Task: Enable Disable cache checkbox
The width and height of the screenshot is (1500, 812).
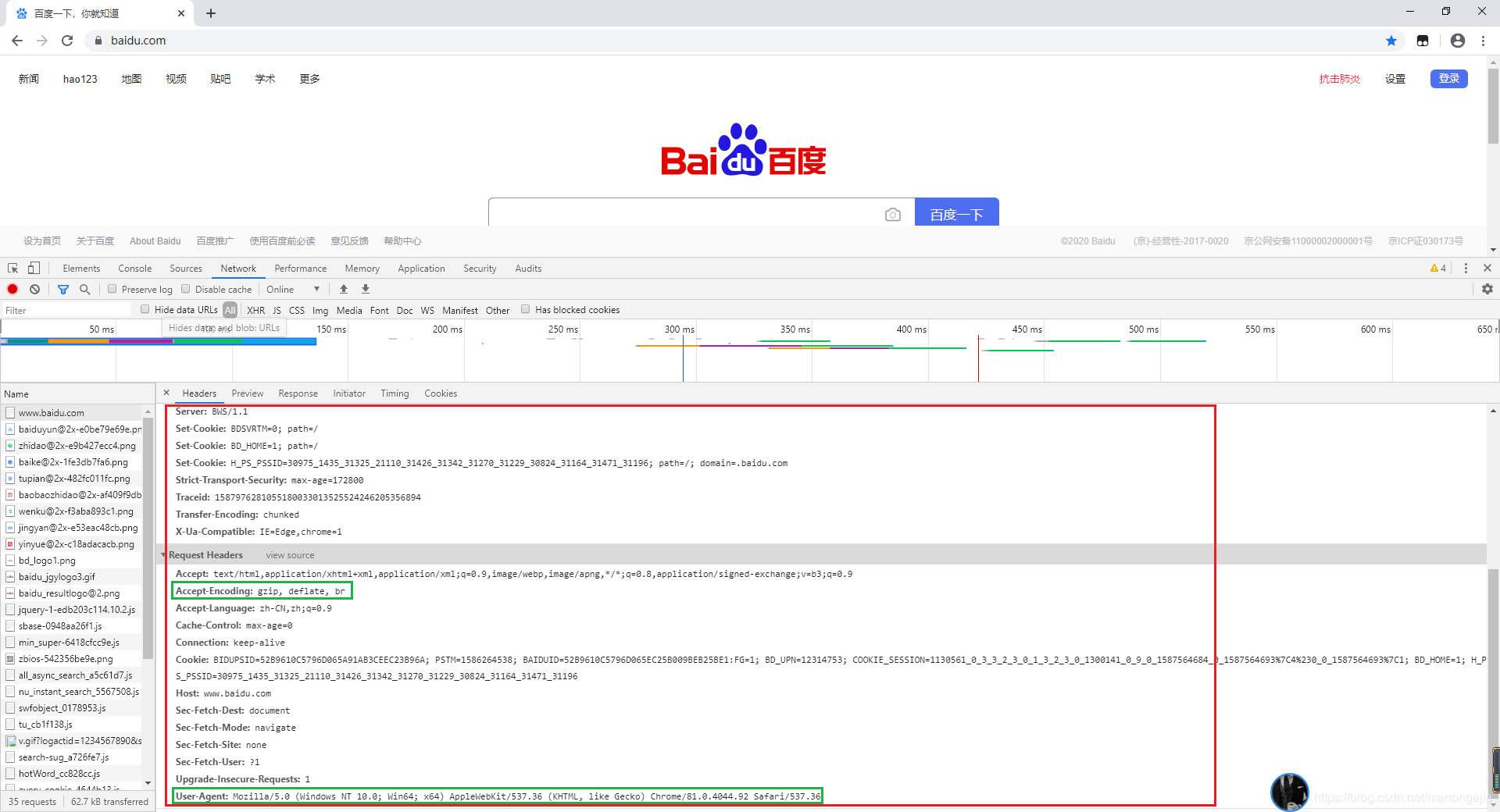Action: click(186, 289)
